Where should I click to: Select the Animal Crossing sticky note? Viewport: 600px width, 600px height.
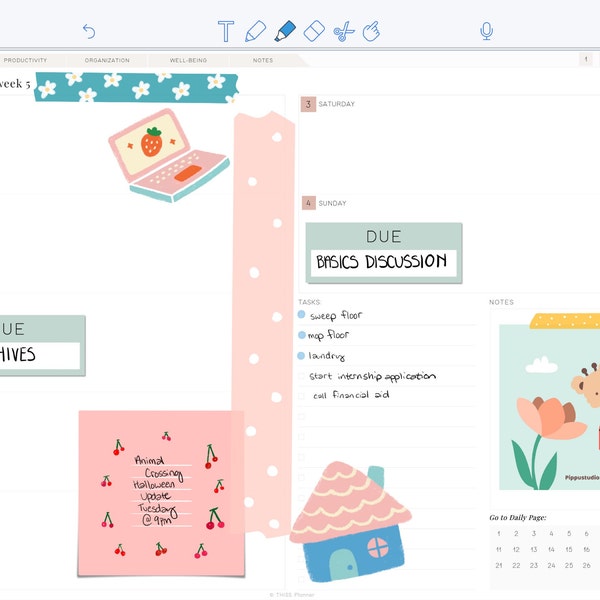coord(161,493)
